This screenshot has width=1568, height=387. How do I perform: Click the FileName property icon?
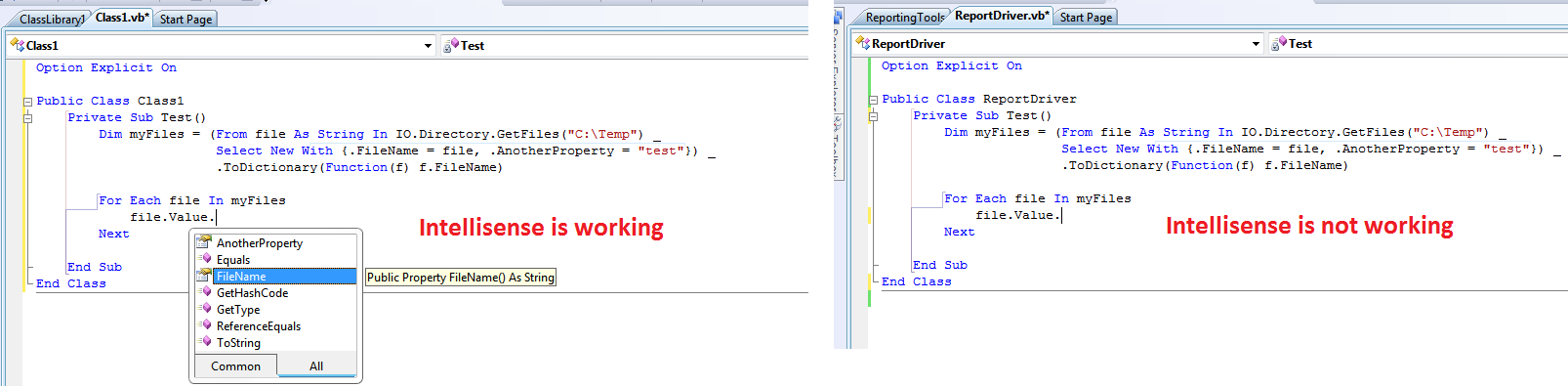pyautogui.click(x=204, y=276)
